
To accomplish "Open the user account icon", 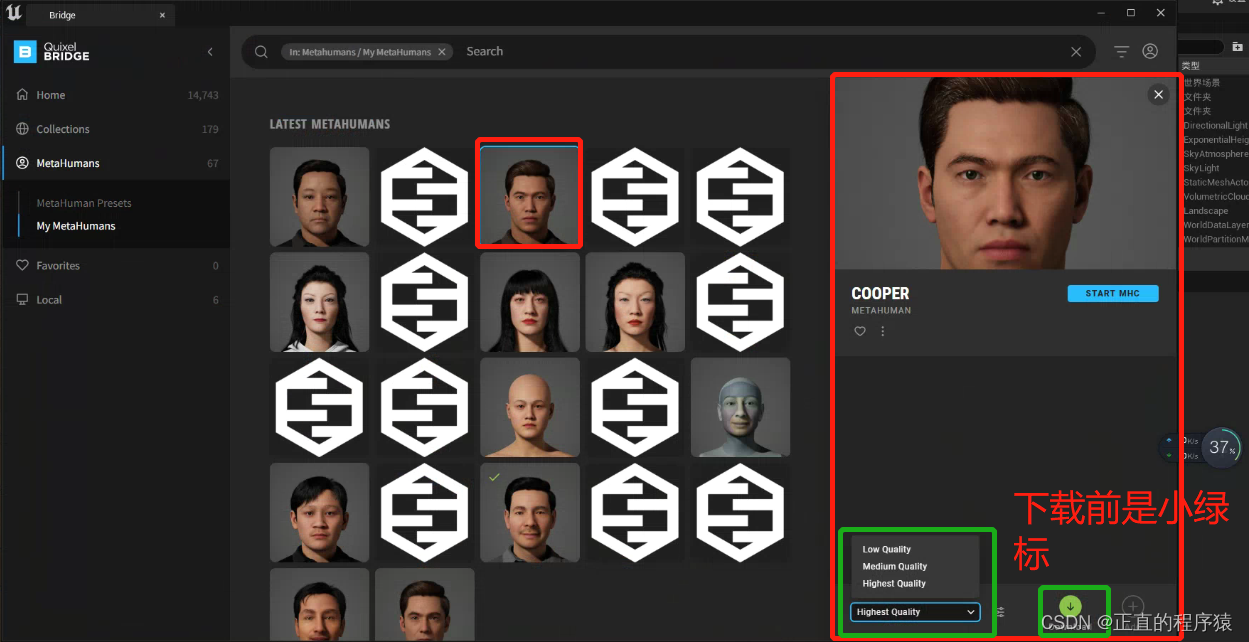I will (x=1150, y=51).
